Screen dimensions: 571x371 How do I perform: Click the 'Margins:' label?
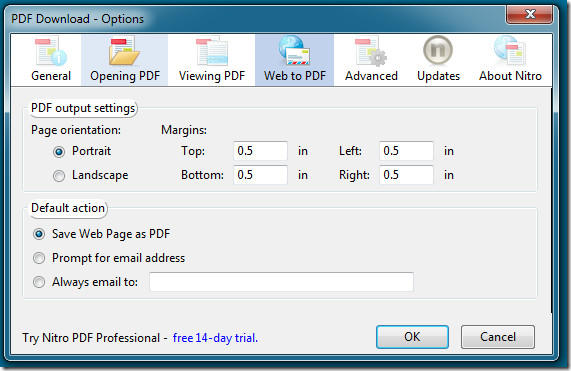tap(184, 130)
